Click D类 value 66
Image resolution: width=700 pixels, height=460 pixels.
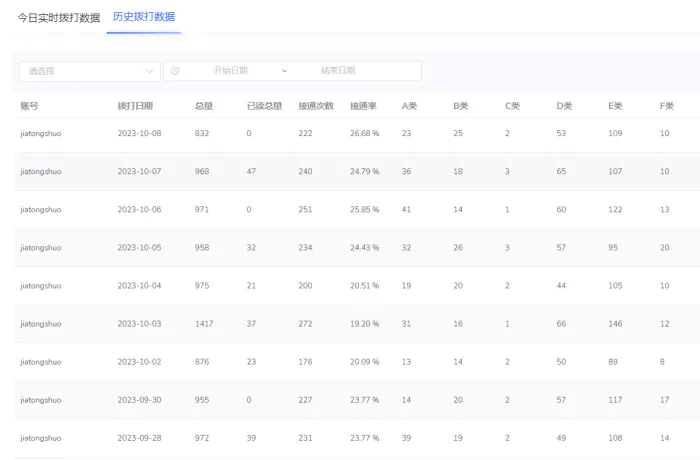pyautogui.click(x=561, y=324)
